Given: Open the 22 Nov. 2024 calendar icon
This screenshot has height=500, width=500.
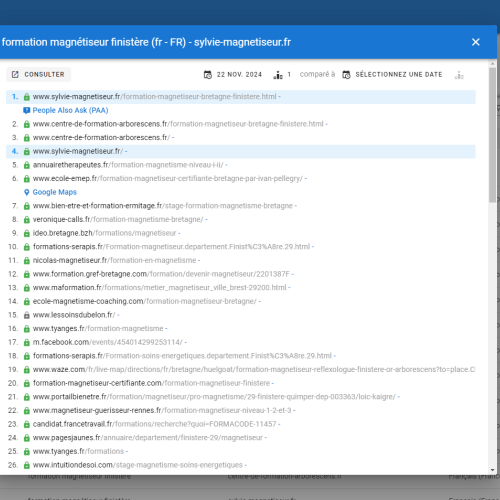Looking at the screenshot, I should 208,75.
